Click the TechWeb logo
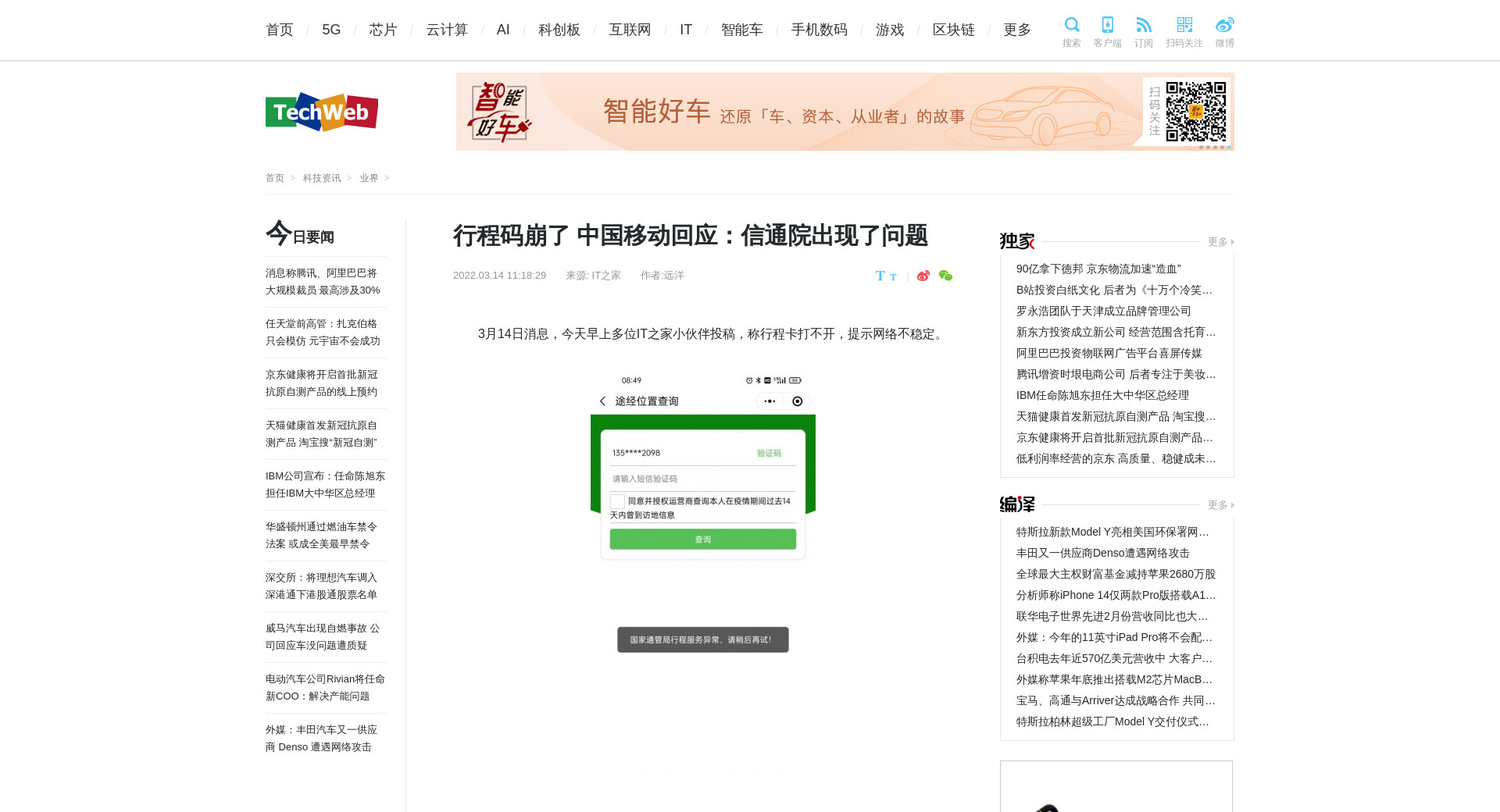The width and height of the screenshot is (1500, 812). click(322, 112)
